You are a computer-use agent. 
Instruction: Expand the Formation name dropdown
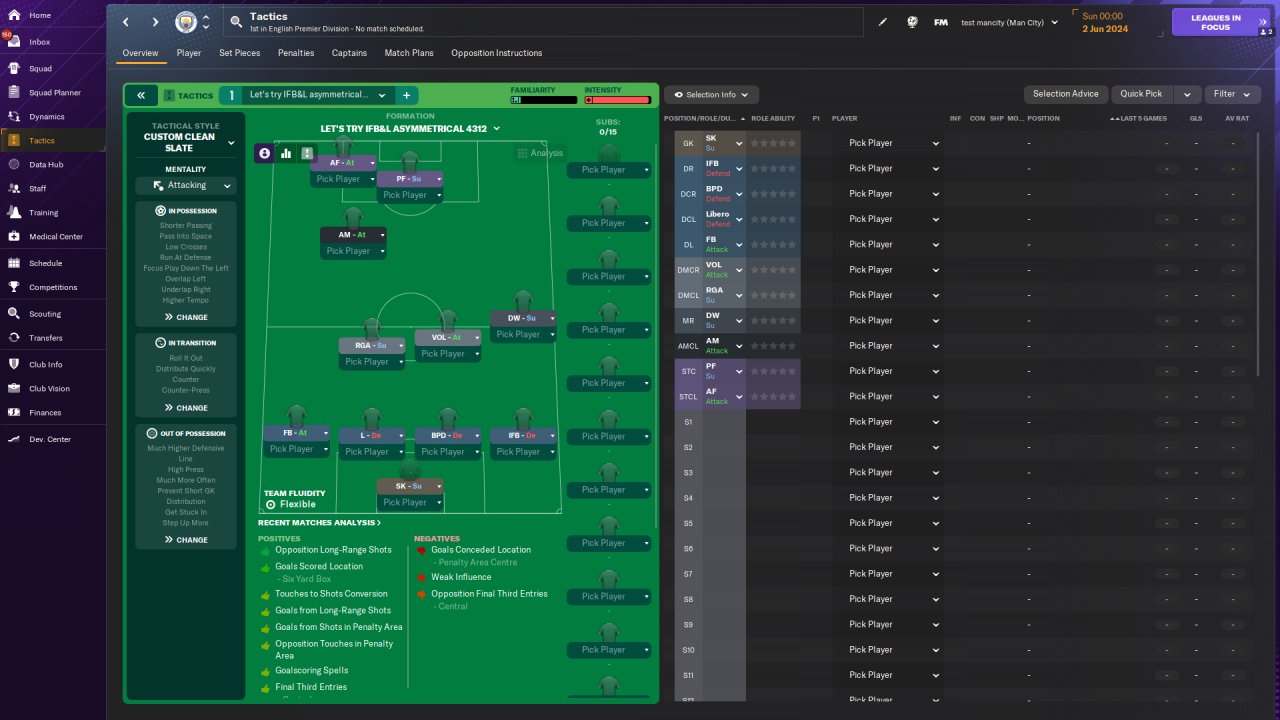(x=497, y=129)
